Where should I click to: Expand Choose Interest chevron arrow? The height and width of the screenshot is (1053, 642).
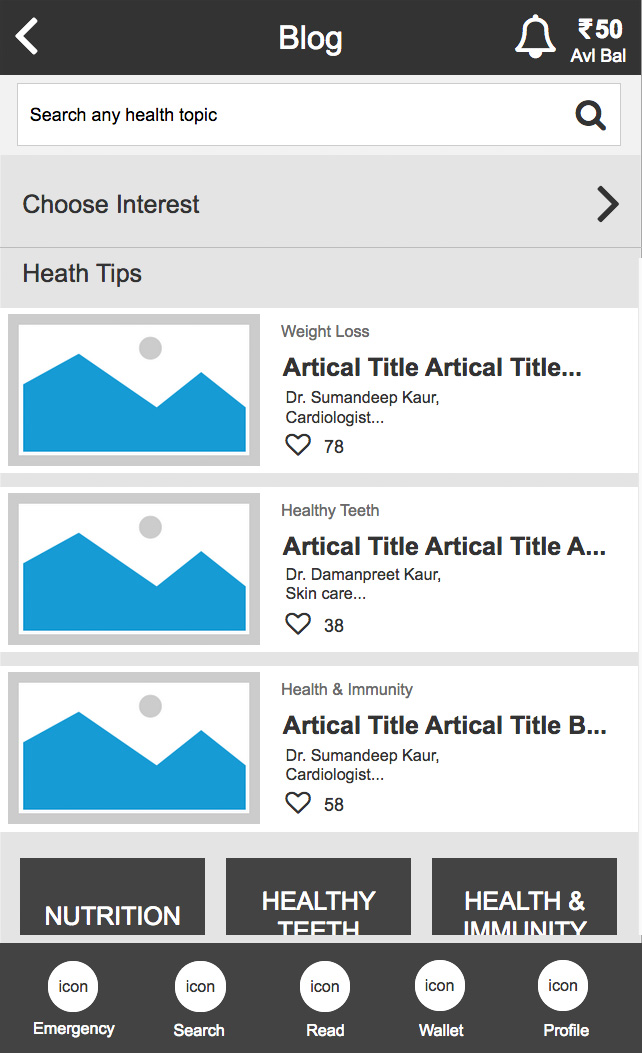point(608,204)
